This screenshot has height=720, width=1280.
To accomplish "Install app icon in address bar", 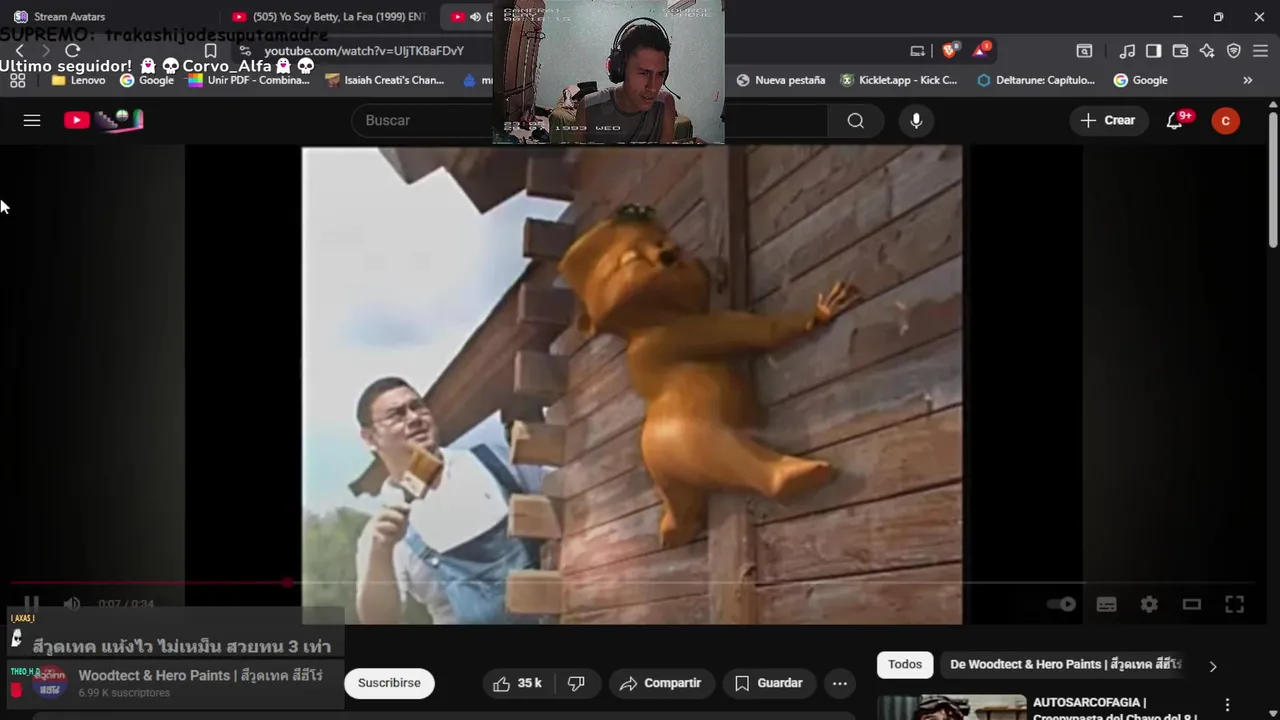I will point(917,50).
